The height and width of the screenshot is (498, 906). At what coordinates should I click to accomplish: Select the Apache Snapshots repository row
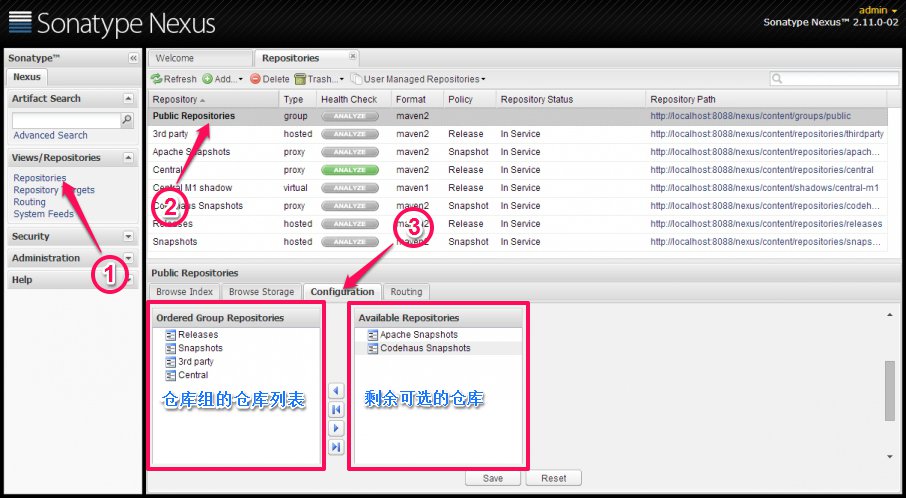tap(518, 152)
